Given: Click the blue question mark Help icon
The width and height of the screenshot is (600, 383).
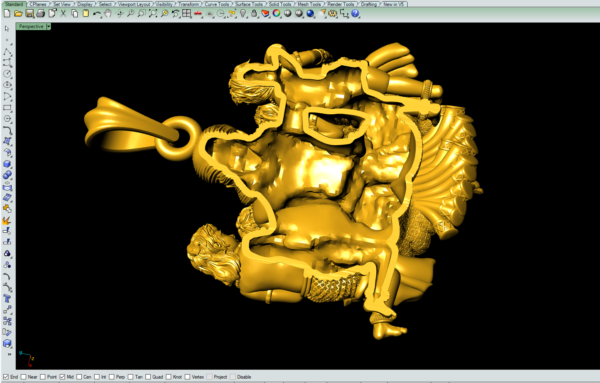Looking at the screenshot, I should [355, 14].
